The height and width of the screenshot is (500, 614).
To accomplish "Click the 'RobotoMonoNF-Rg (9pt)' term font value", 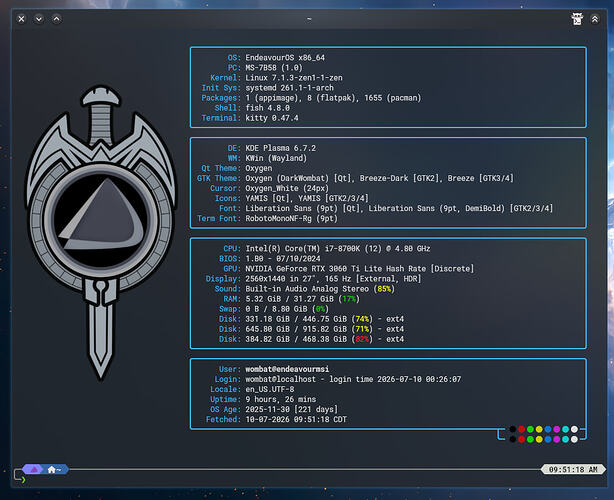I will (x=291, y=218).
